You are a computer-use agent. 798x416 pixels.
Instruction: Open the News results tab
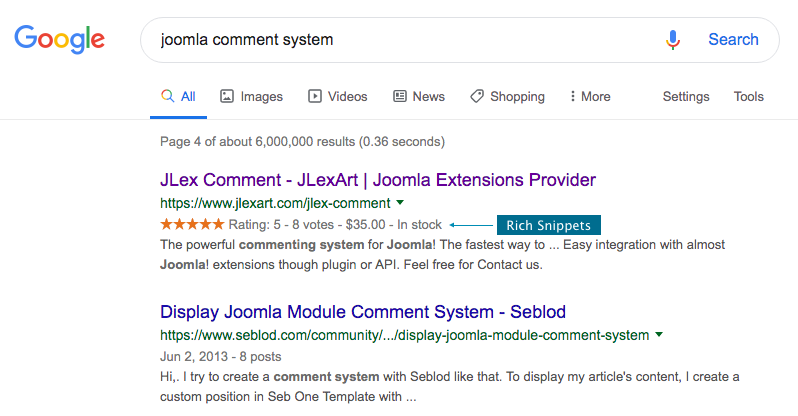(419, 97)
